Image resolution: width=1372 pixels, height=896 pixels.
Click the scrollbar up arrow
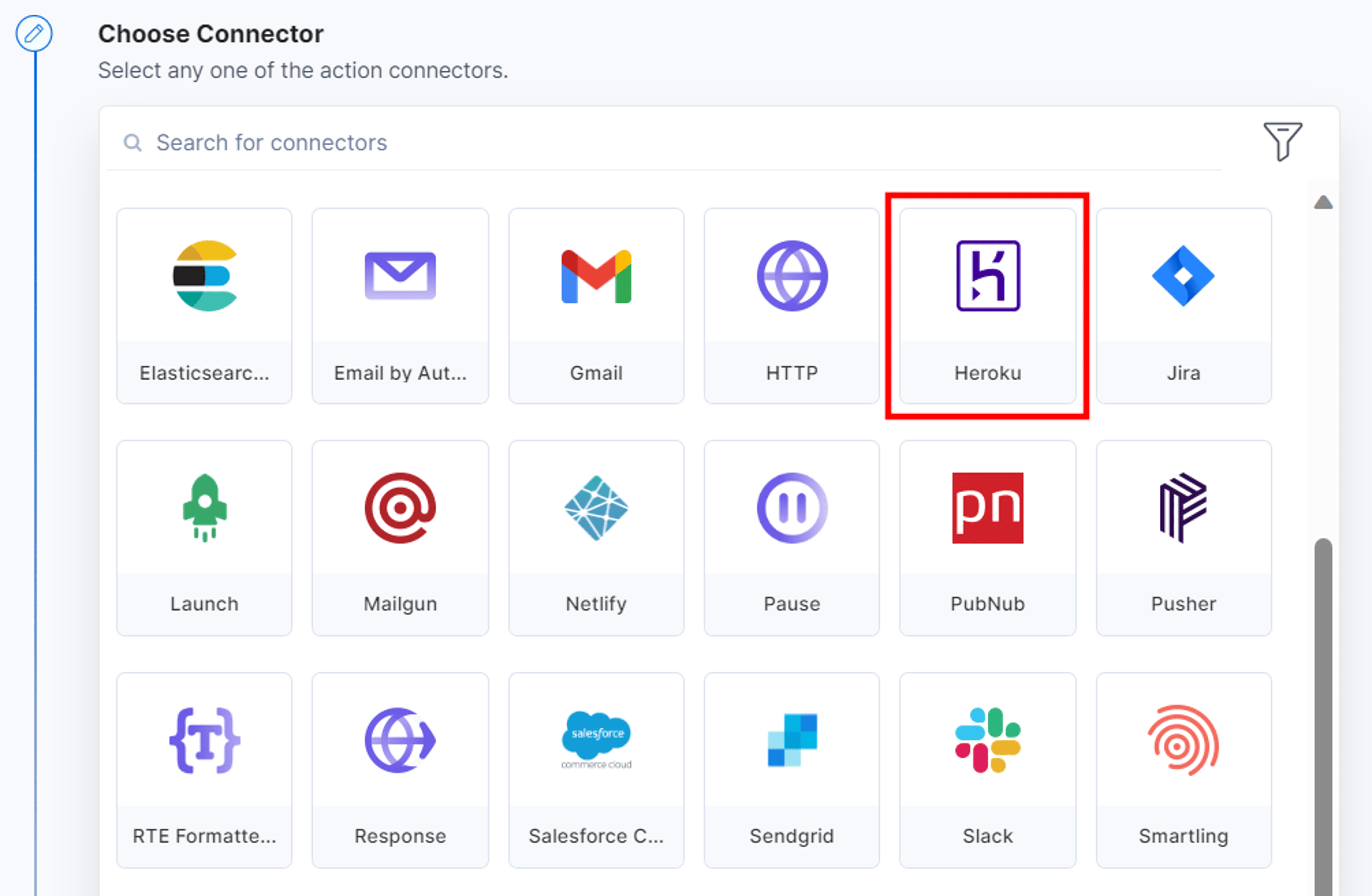(x=1323, y=202)
